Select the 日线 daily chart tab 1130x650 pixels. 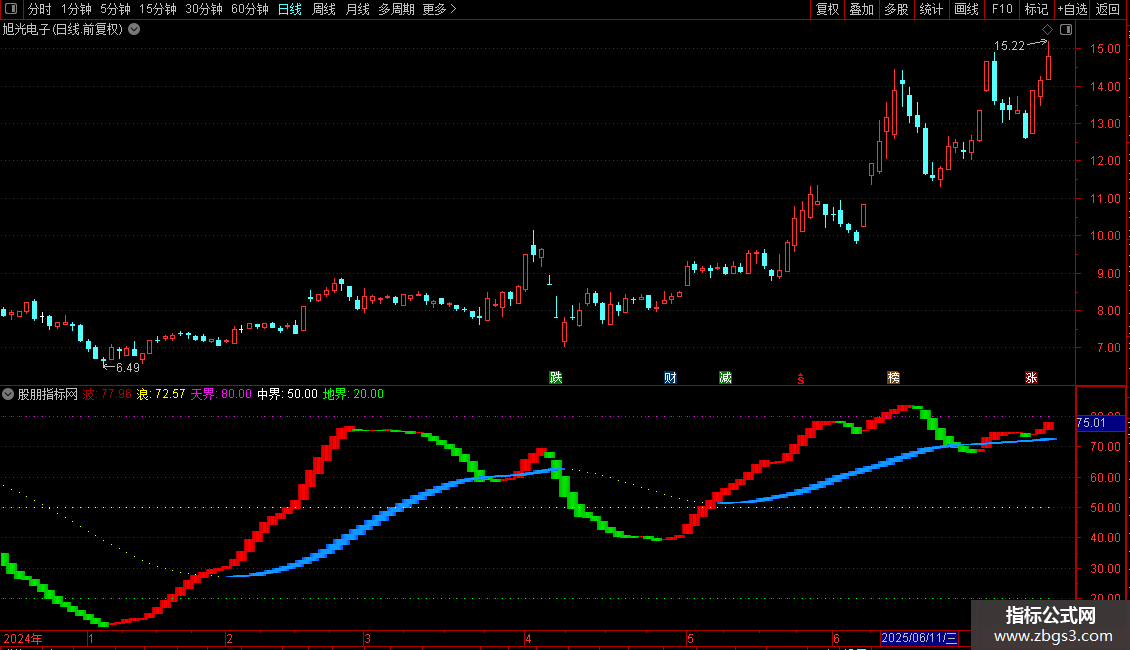[290, 9]
